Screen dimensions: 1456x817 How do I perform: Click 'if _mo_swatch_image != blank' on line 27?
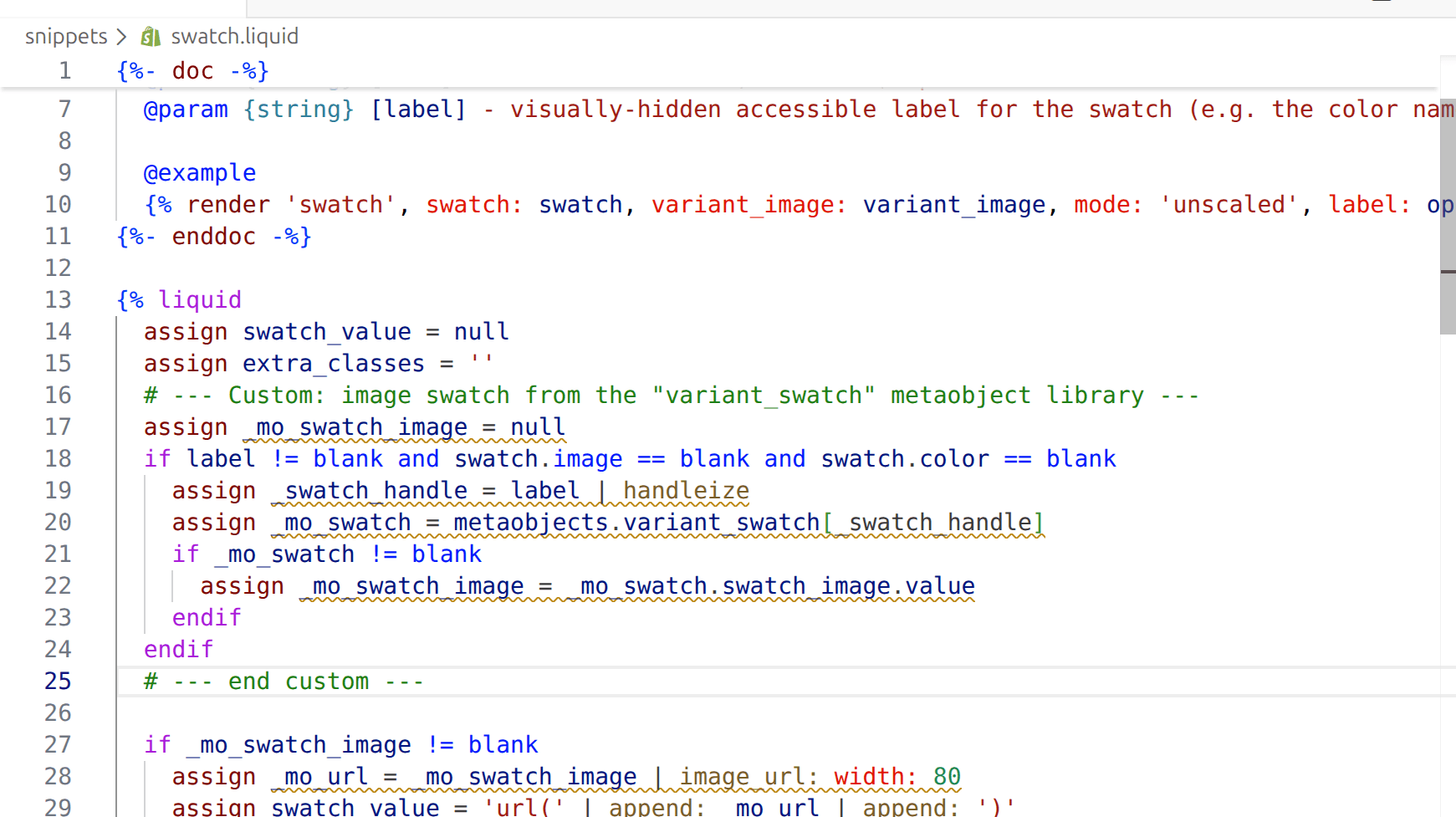341,745
